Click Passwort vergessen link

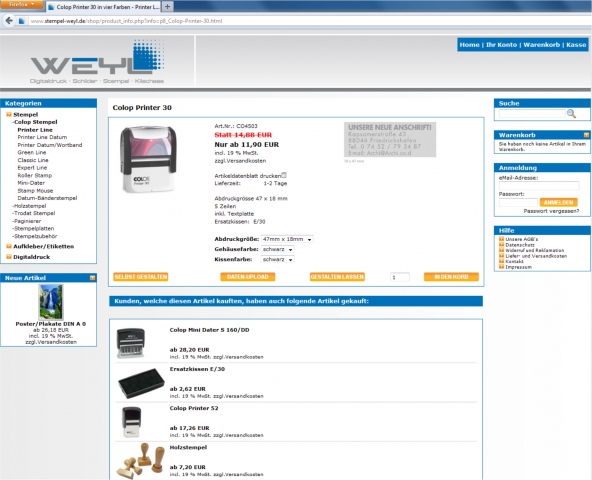(551, 211)
